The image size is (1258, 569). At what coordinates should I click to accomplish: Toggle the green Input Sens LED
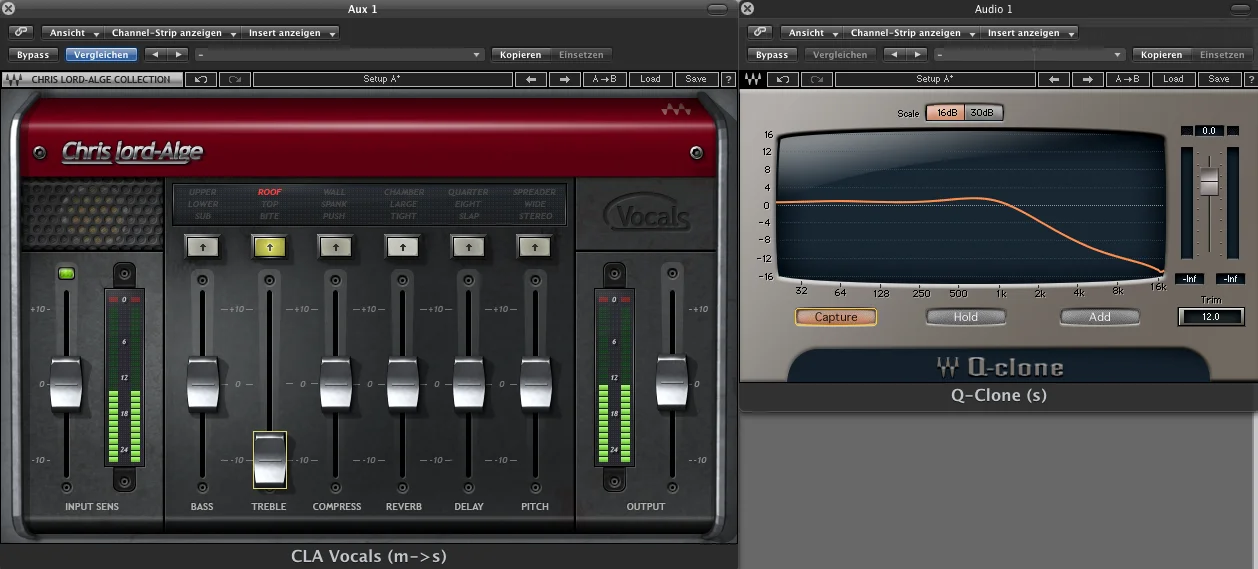click(67, 273)
